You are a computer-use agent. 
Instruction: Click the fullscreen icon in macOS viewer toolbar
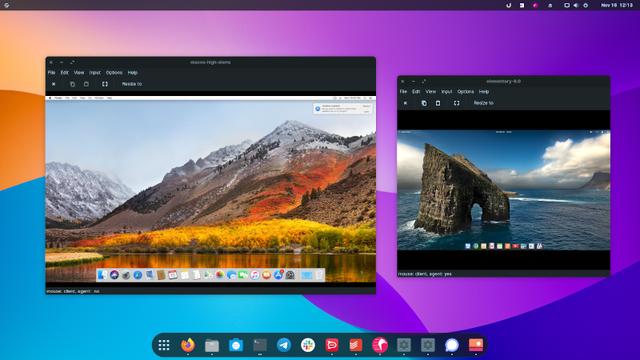click(x=105, y=84)
